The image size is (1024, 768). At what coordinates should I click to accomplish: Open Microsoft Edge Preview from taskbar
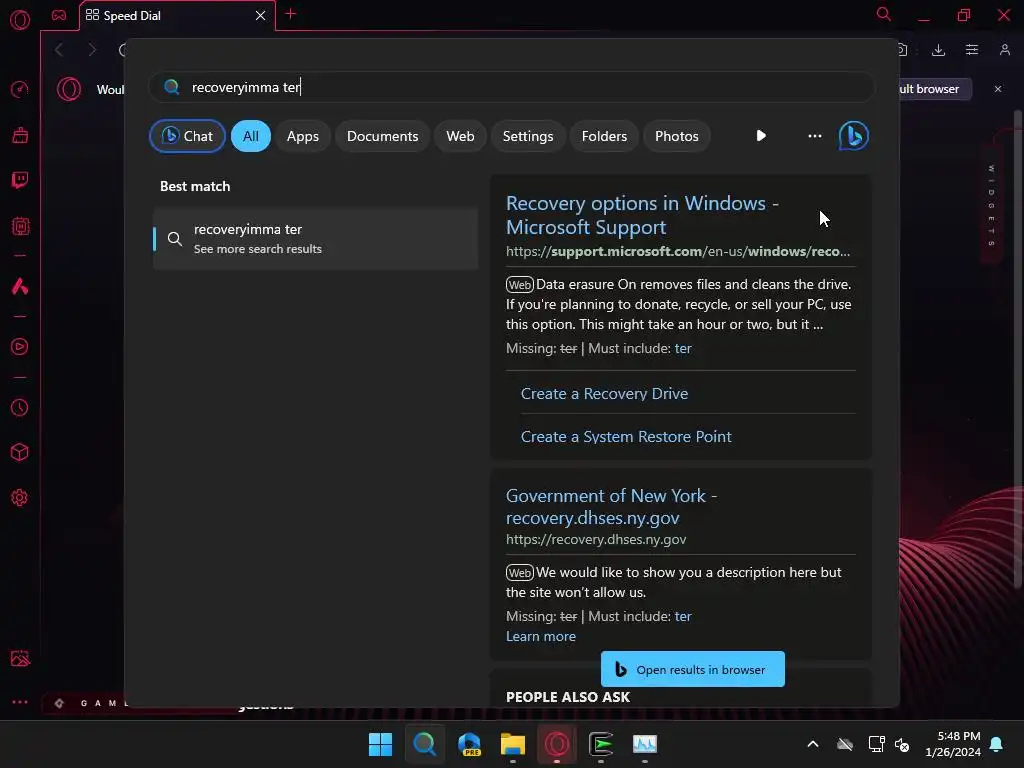coord(469,744)
